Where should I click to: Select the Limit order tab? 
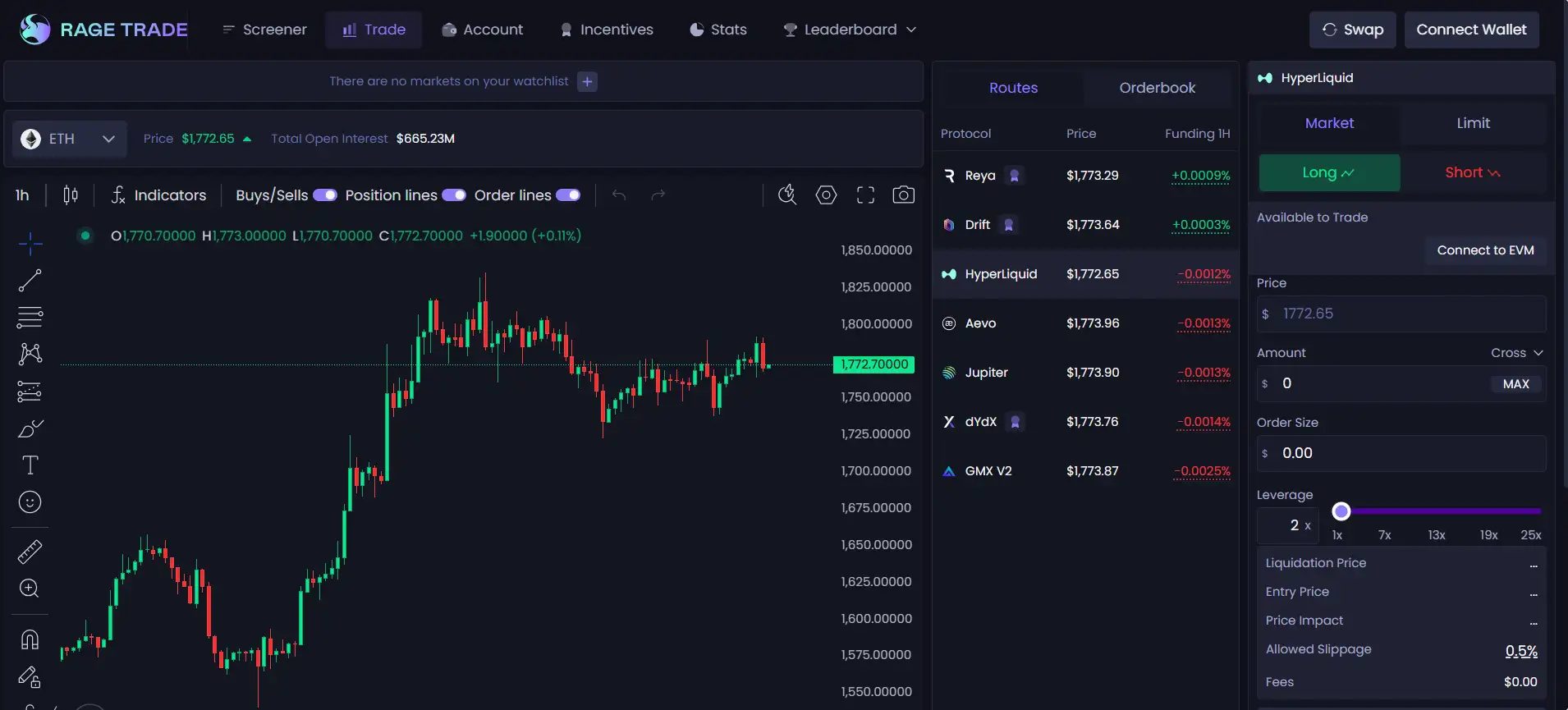[1473, 123]
